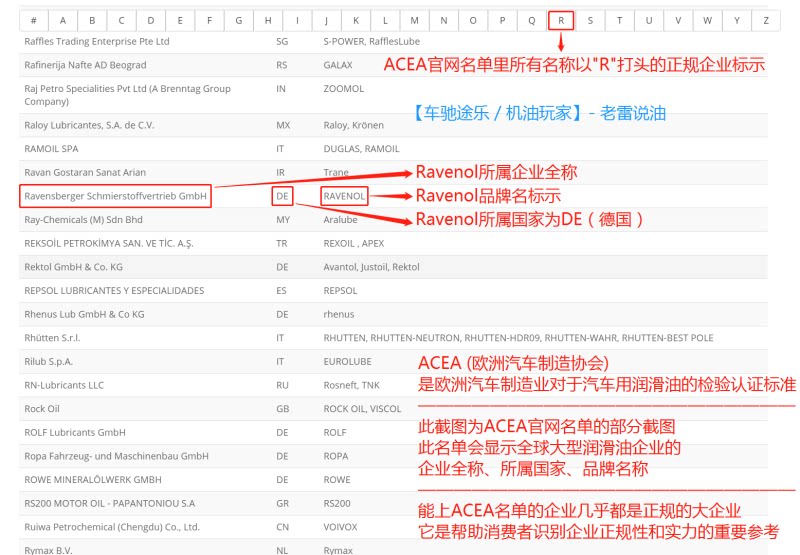Select letter Y filter tab
This screenshot has width=800, height=555.
pos(737,20)
